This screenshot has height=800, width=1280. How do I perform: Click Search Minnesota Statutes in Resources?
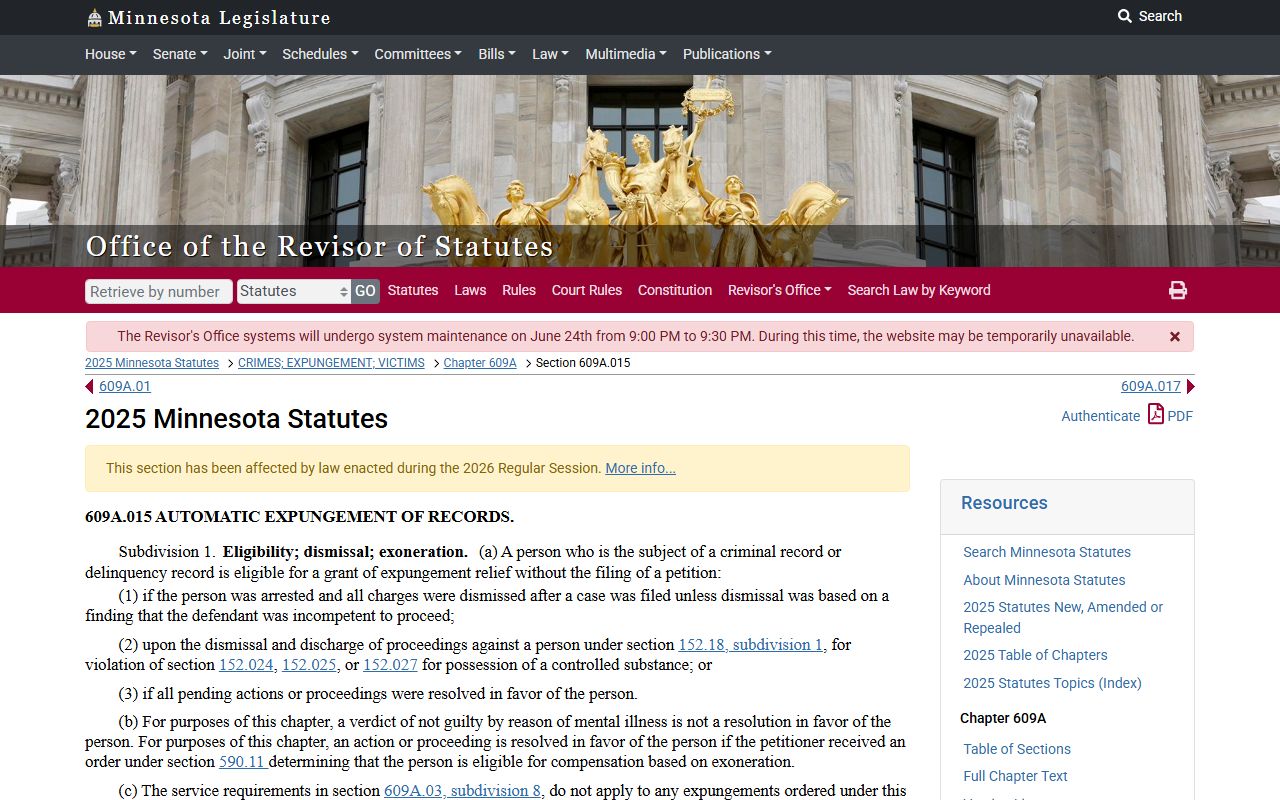(x=1047, y=552)
